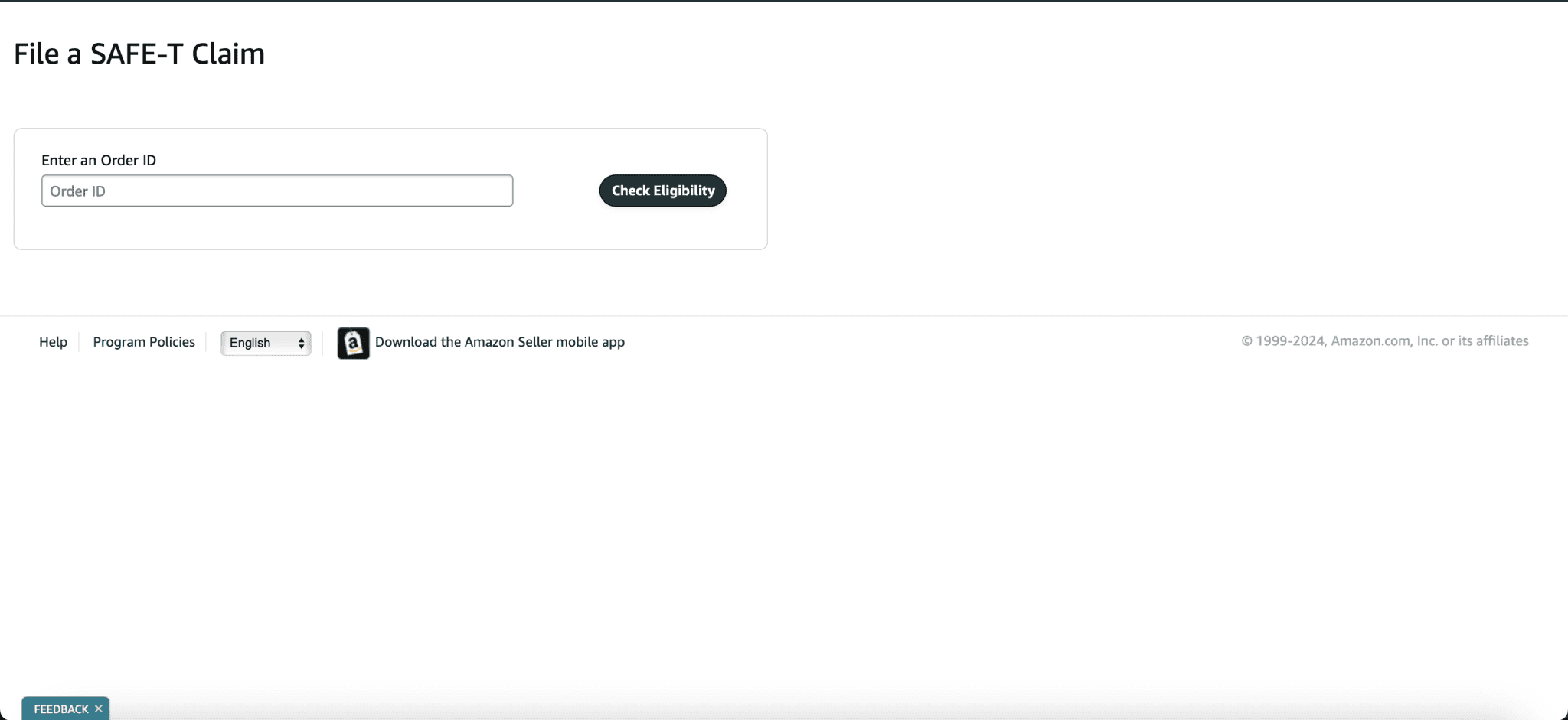
Task: Choose Program Policies from the footer menu
Action: point(144,342)
